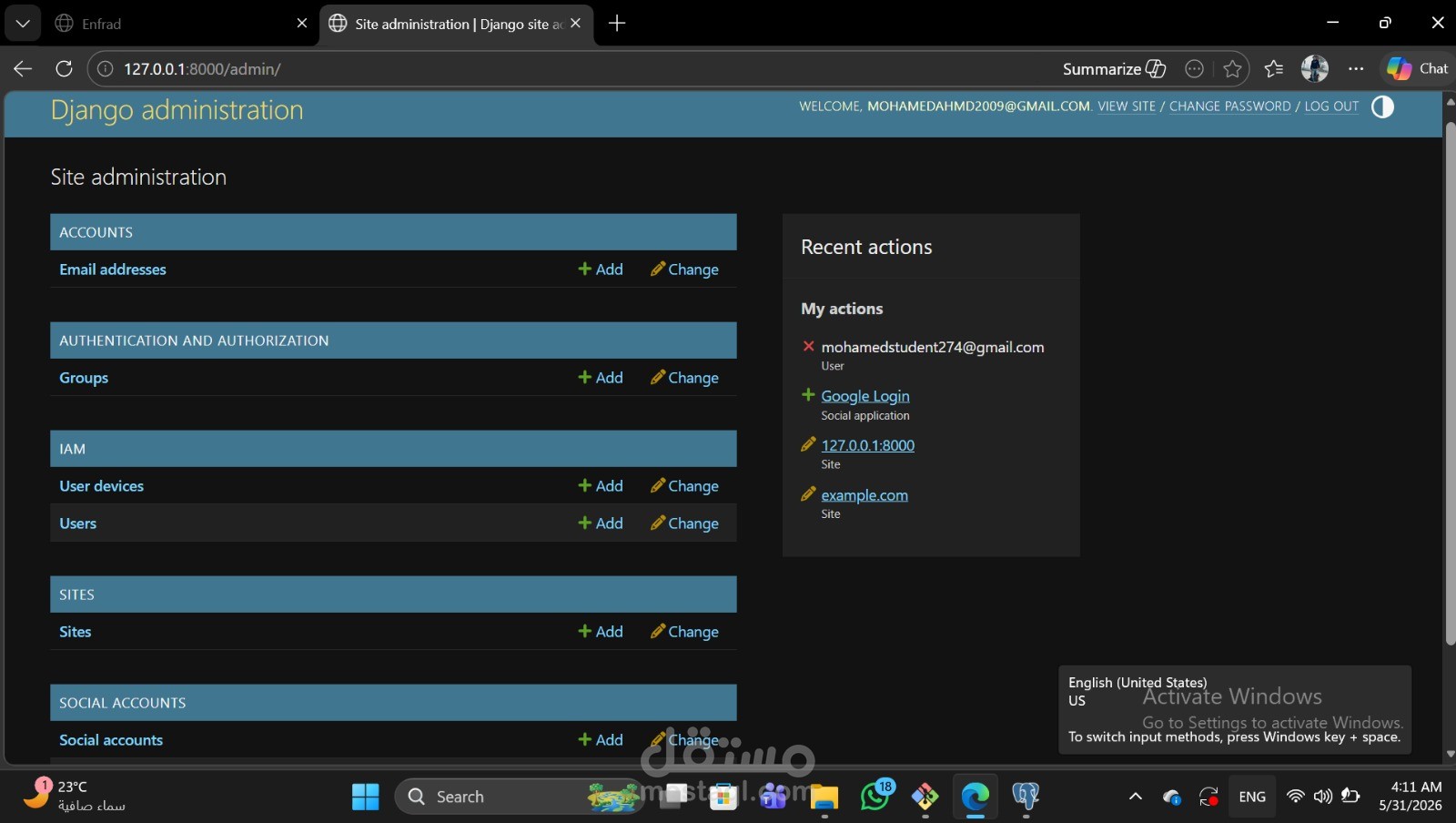The width and height of the screenshot is (1456, 823).
Task: Open the Groups model link
Action: coord(84,378)
